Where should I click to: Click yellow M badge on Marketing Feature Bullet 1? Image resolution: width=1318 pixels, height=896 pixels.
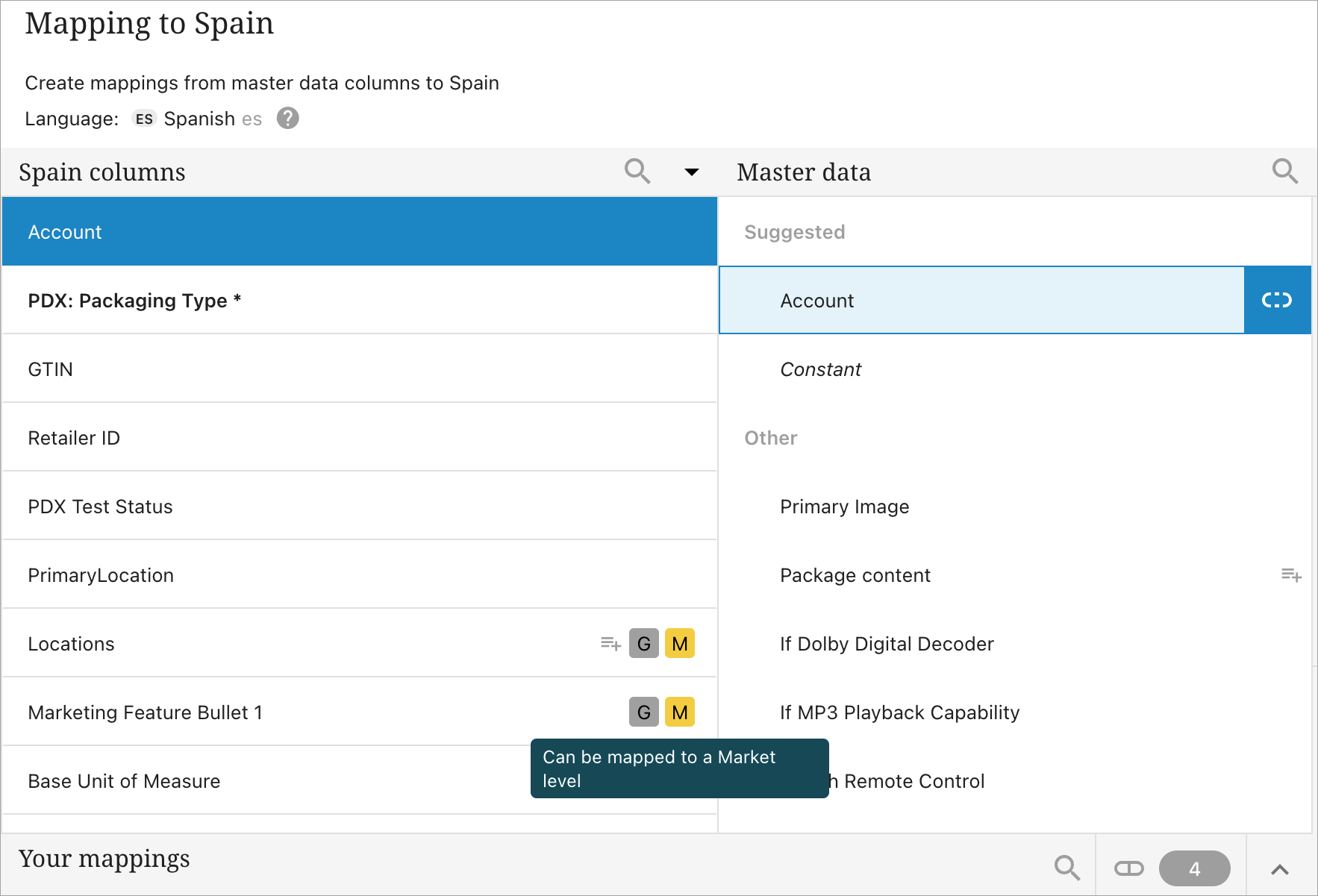[x=679, y=712]
